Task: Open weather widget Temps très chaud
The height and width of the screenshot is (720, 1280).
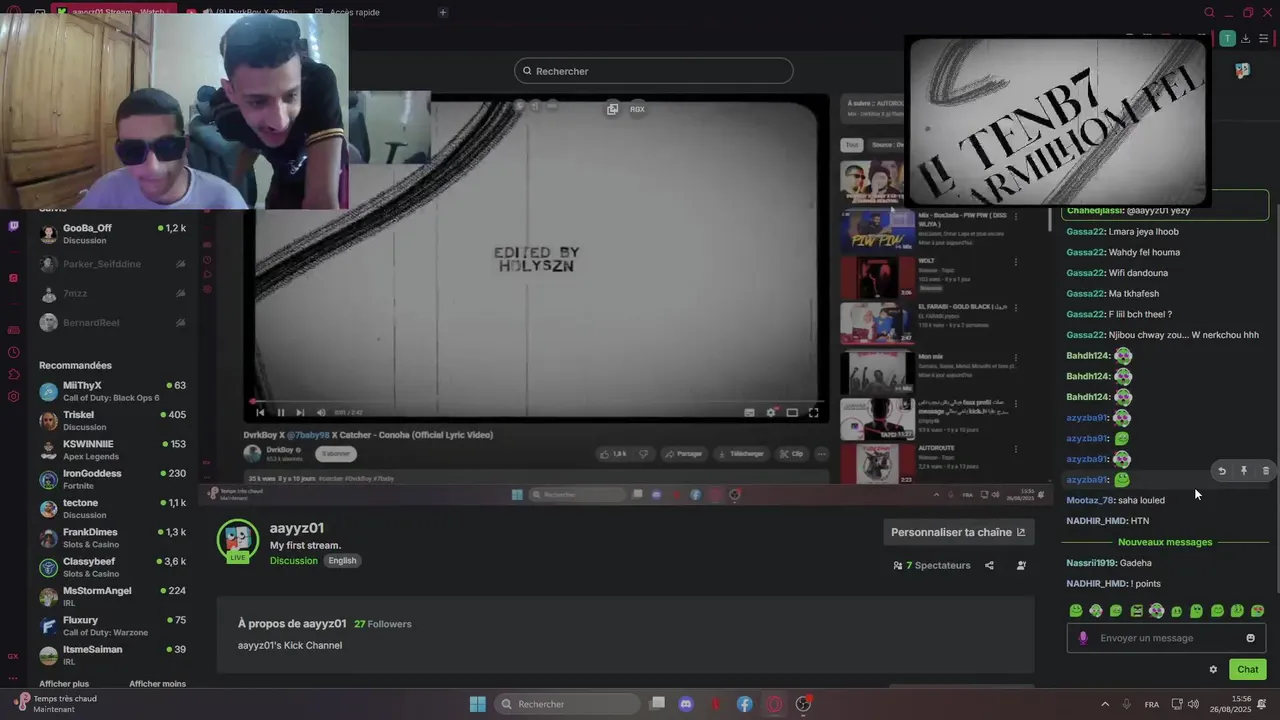Action: click(58, 704)
